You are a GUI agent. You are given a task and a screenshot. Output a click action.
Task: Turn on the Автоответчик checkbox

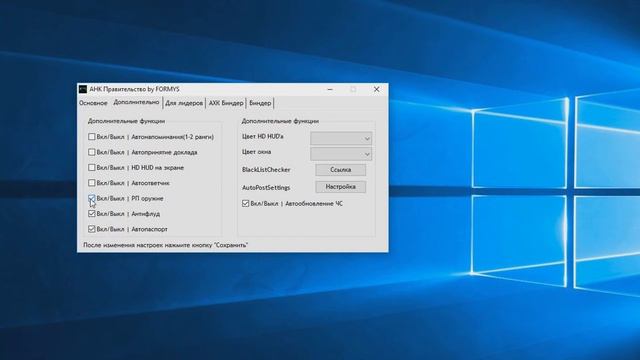click(x=92, y=183)
